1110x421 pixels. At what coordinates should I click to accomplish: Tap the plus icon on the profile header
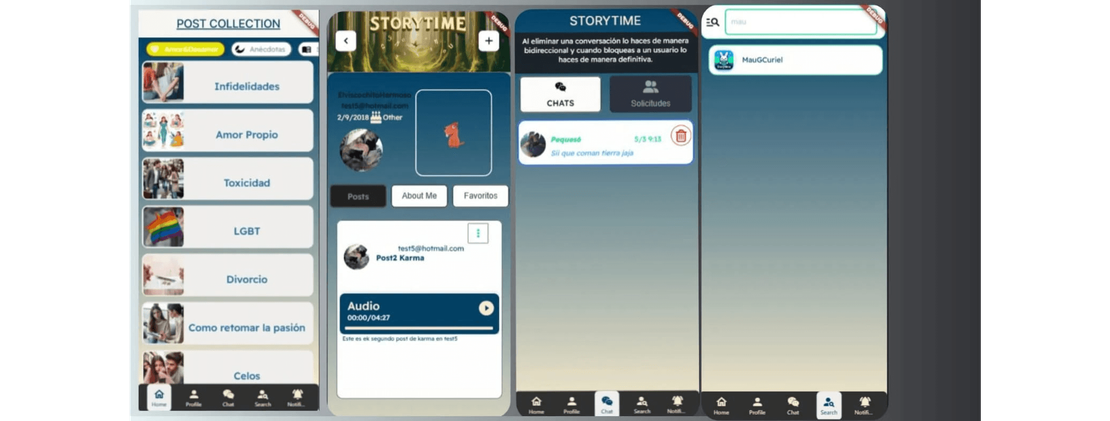pyautogui.click(x=488, y=41)
